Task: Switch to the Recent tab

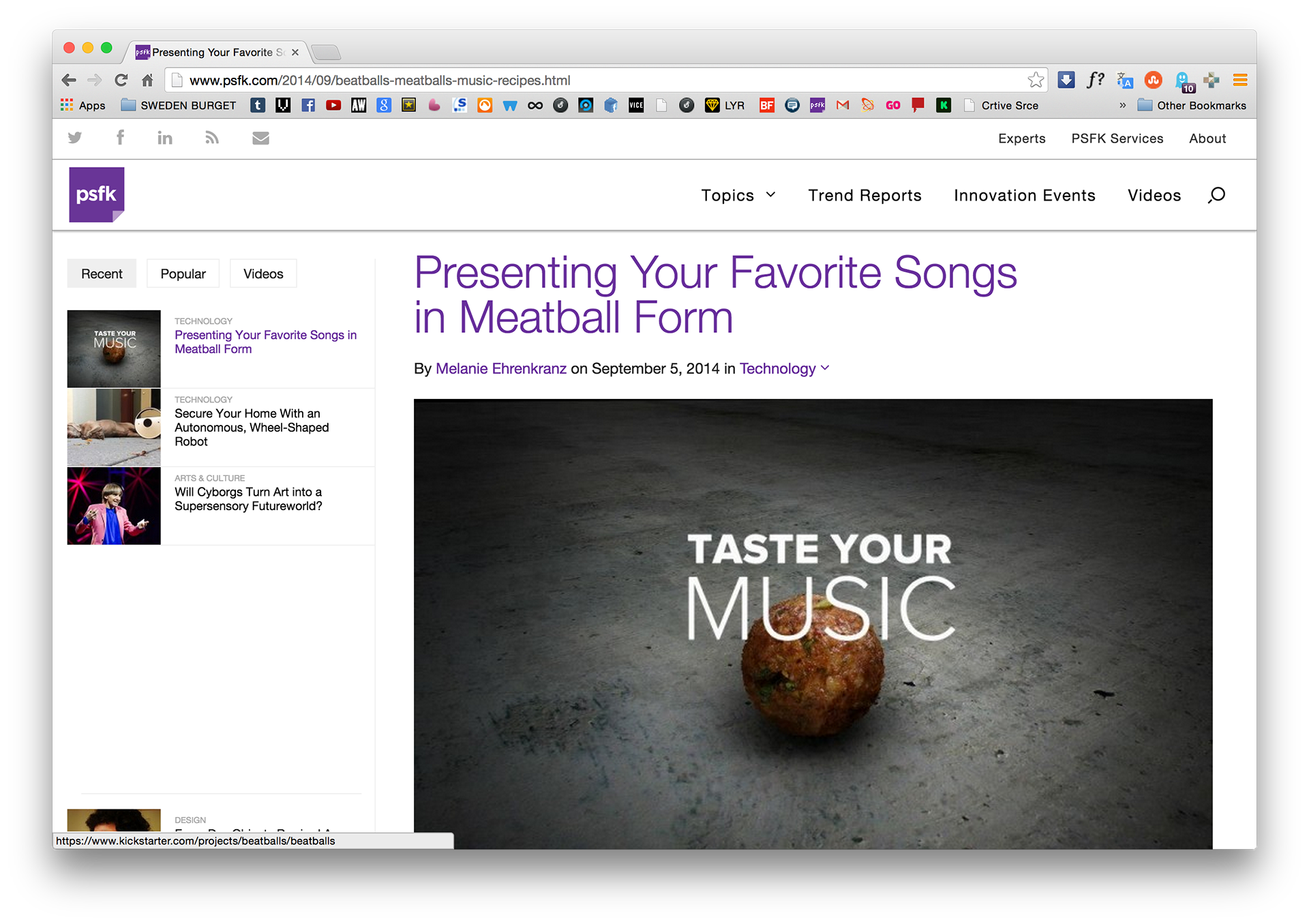Action: [102, 273]
